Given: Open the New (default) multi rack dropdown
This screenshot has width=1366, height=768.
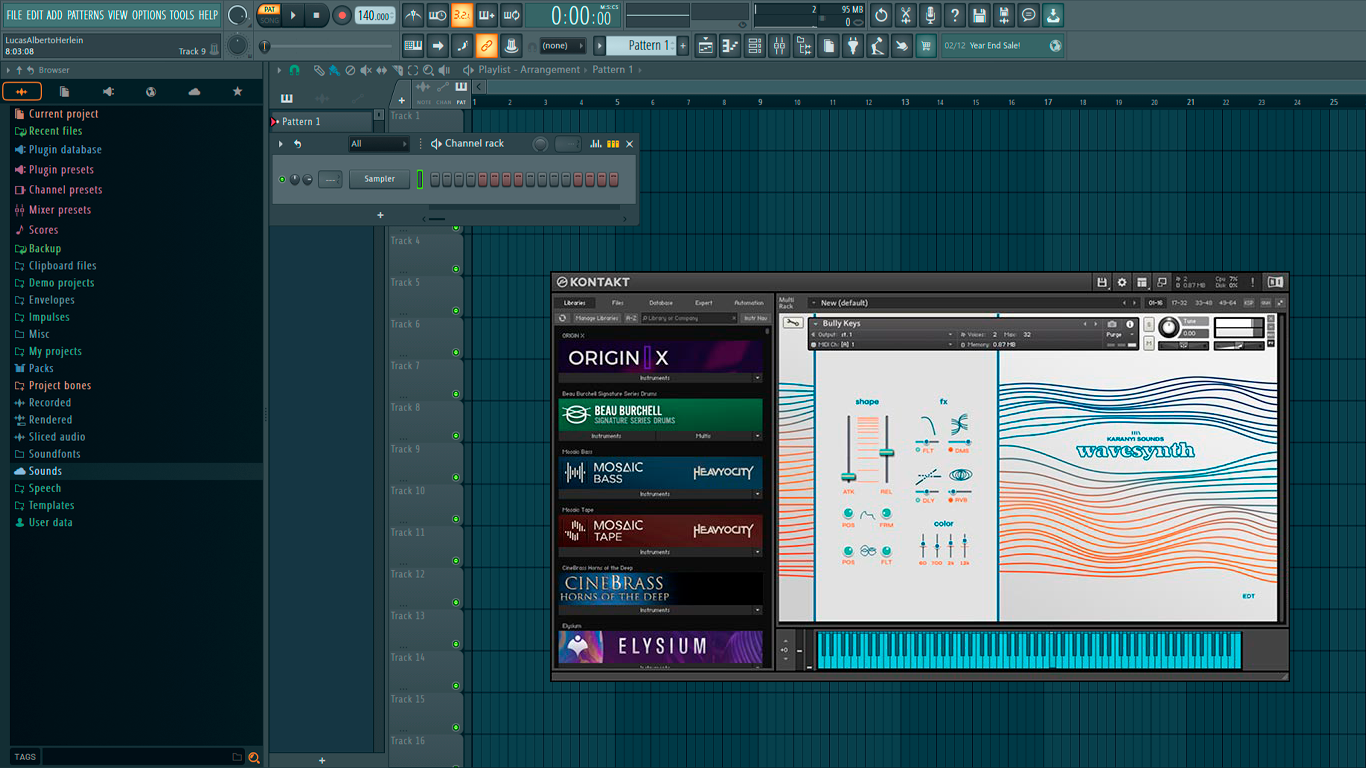Looking at the screenshot, I should [x=973, y=303].
